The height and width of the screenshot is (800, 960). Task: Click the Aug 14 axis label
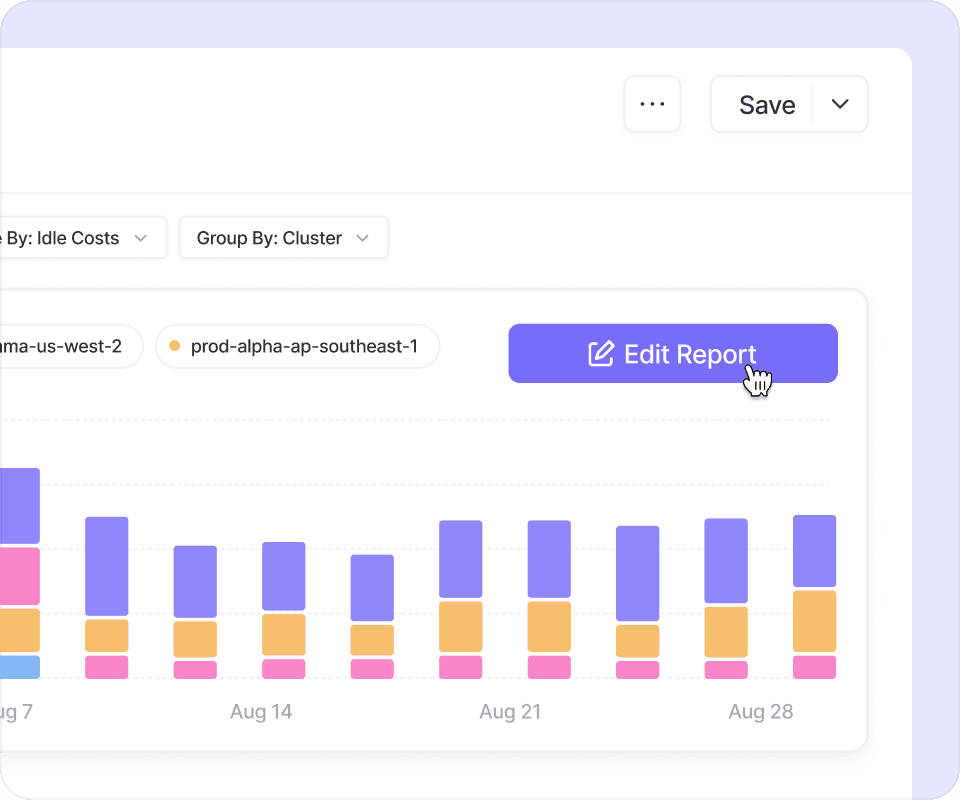pyautogui.click(x=261, y=712)
